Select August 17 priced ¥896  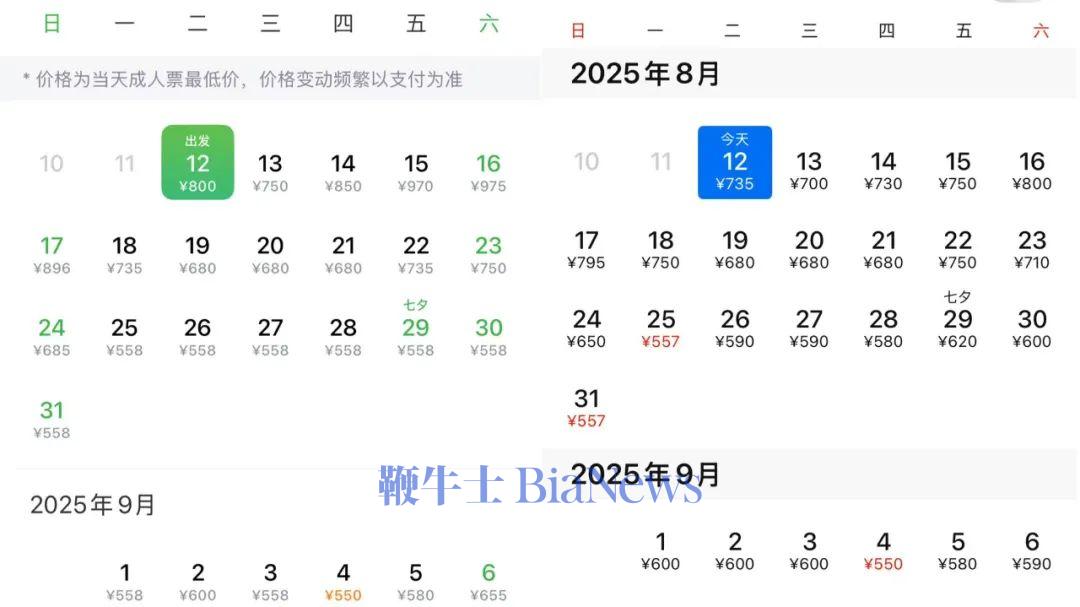pyautogui.click(x=52, y=255)
